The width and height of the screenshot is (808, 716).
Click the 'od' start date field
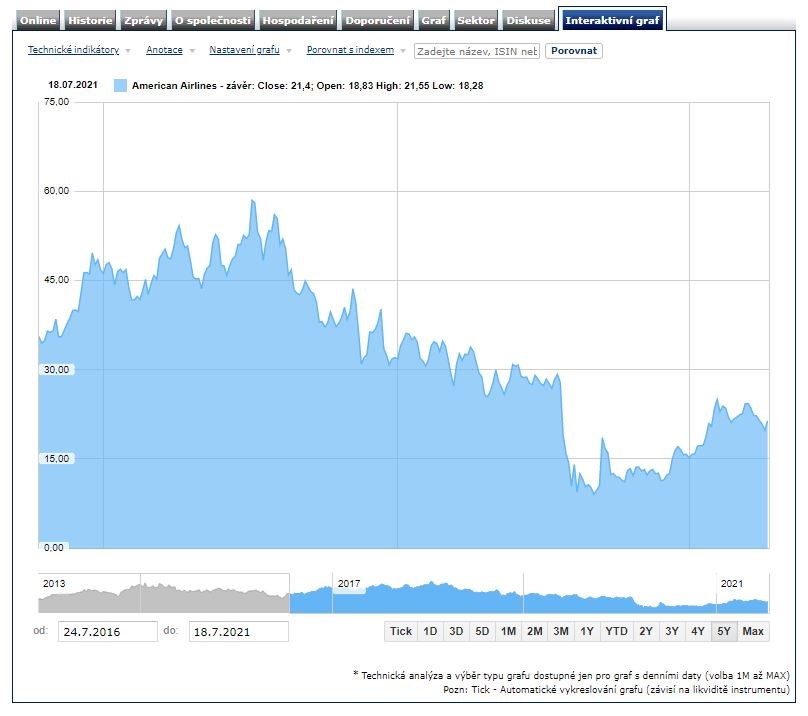tap(107, 632)
